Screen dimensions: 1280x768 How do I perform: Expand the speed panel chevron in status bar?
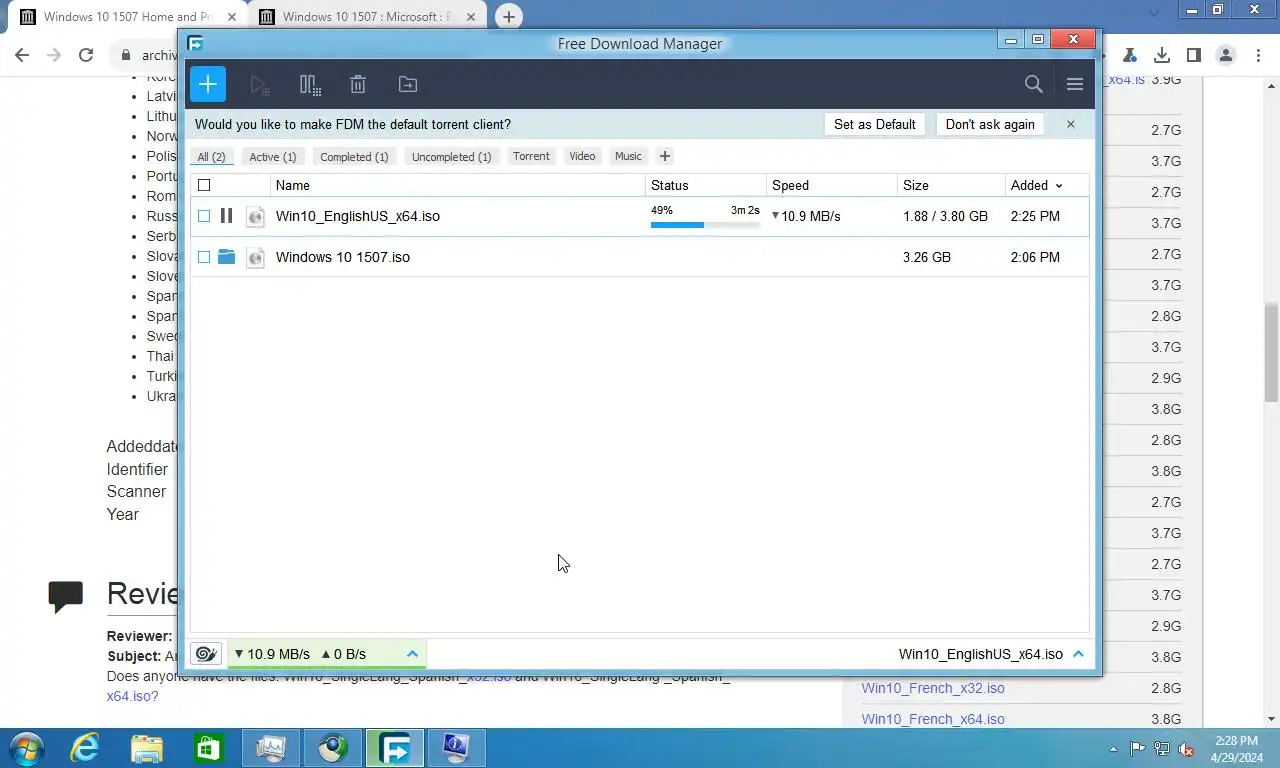412,654
